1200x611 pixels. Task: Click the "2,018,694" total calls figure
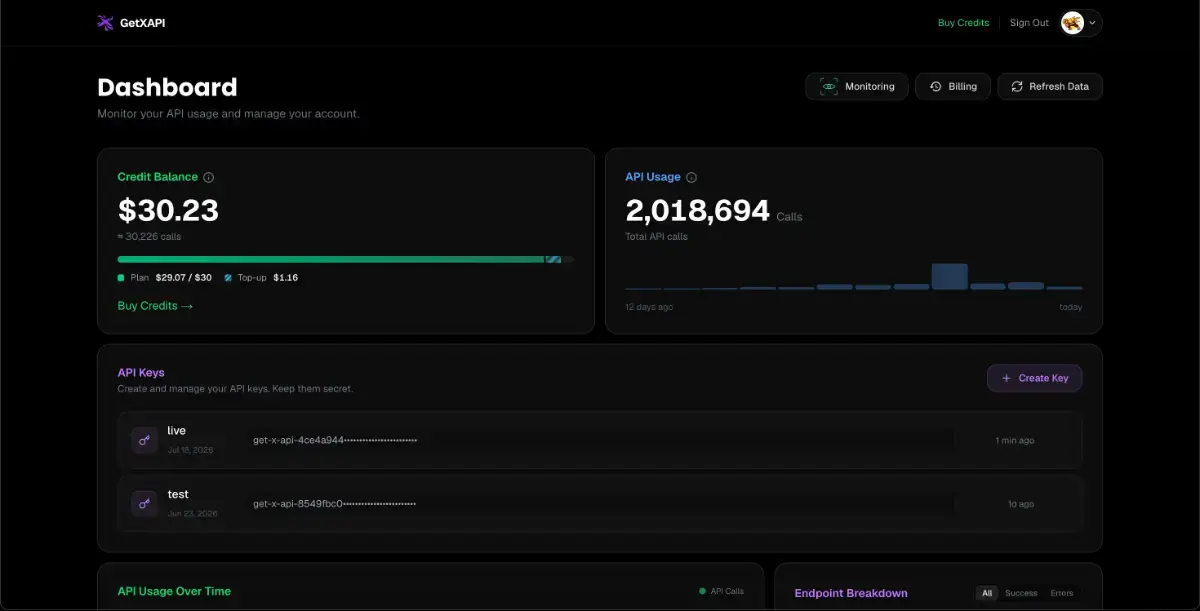point(698,210)
